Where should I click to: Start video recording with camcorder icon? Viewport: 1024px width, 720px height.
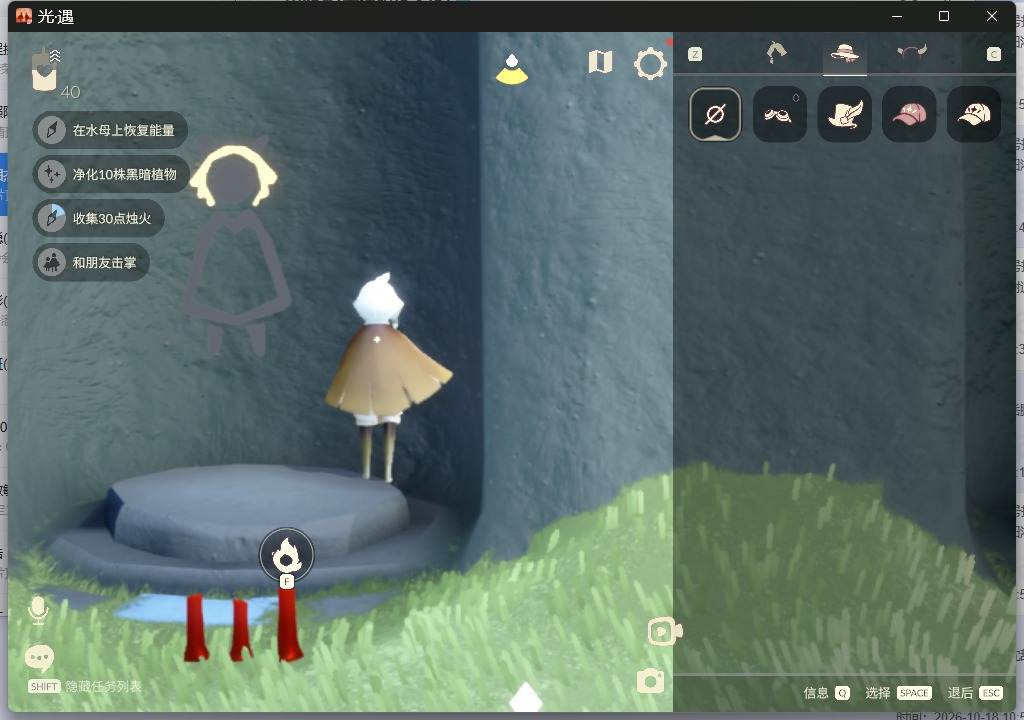[x=665, y=631]
